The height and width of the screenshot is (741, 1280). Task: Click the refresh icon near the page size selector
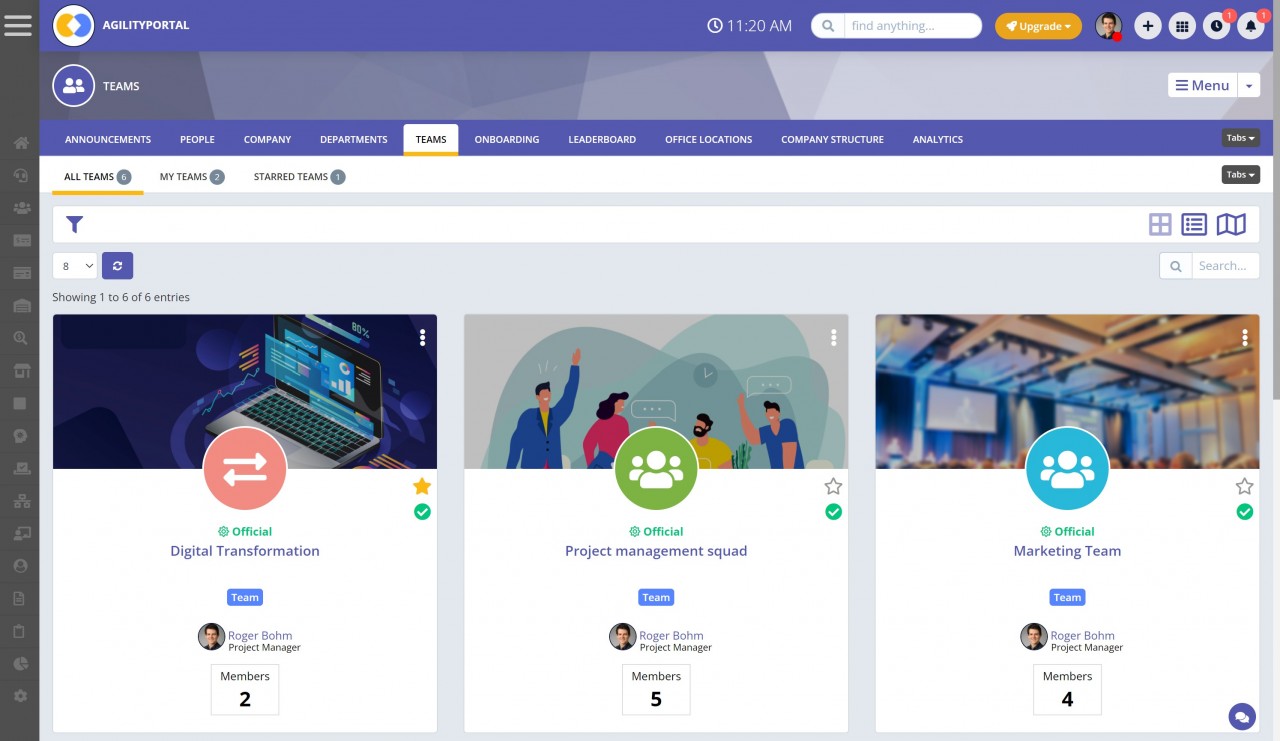click(117, 265)
